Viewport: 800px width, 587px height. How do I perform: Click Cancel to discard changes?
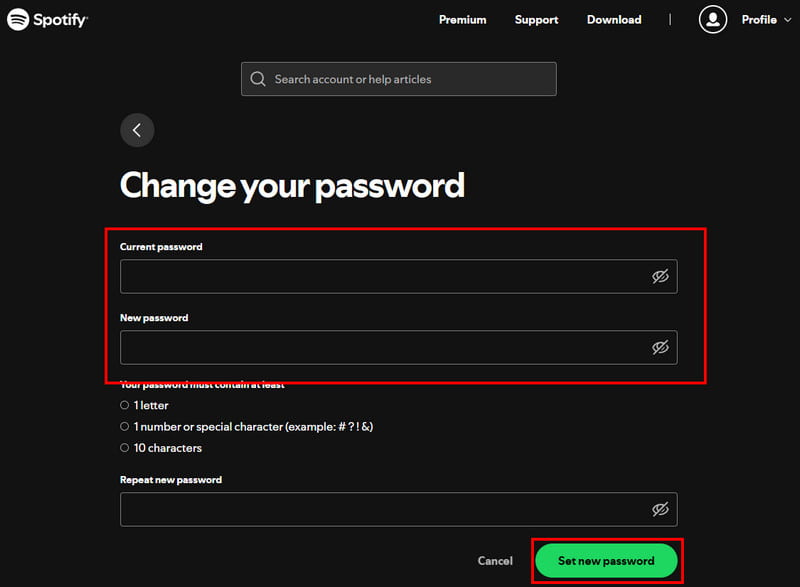[495, 561]
